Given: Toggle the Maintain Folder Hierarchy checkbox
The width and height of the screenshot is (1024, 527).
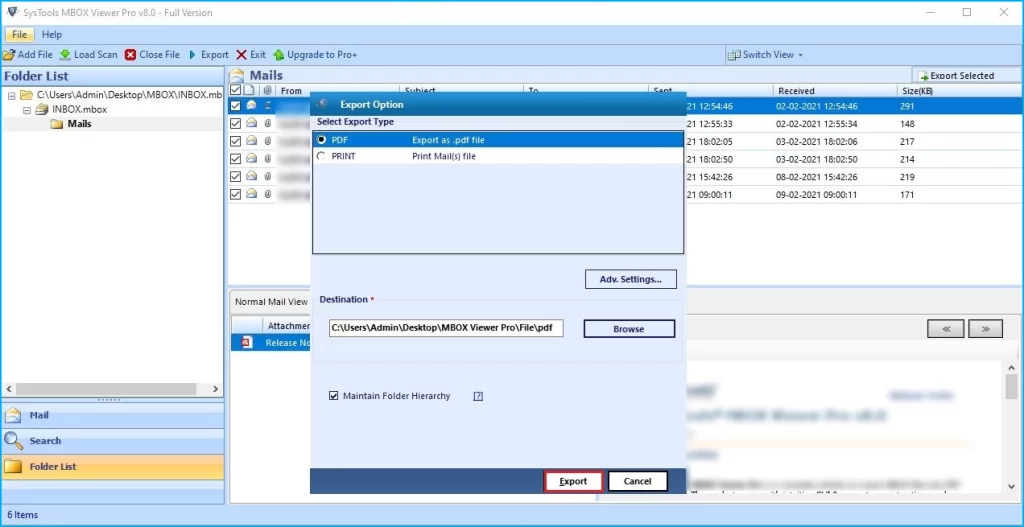Looking at the screenshot, I should (x=334, y=396).
